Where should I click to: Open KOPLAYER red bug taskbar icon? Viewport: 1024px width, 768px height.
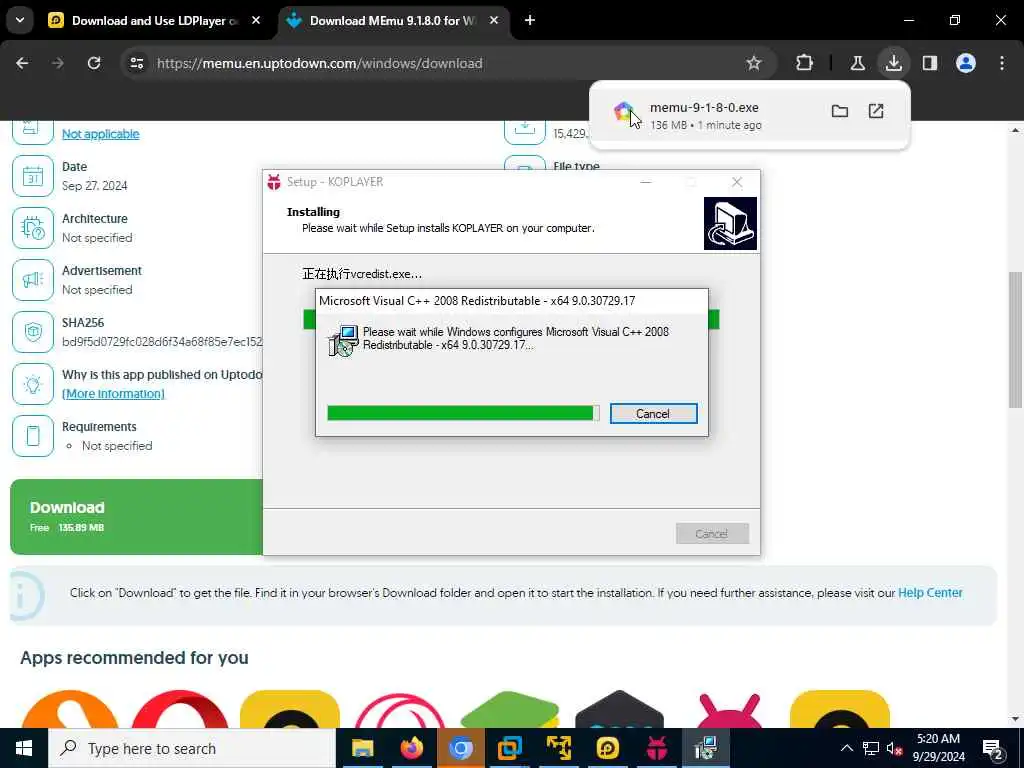(656, 748)
